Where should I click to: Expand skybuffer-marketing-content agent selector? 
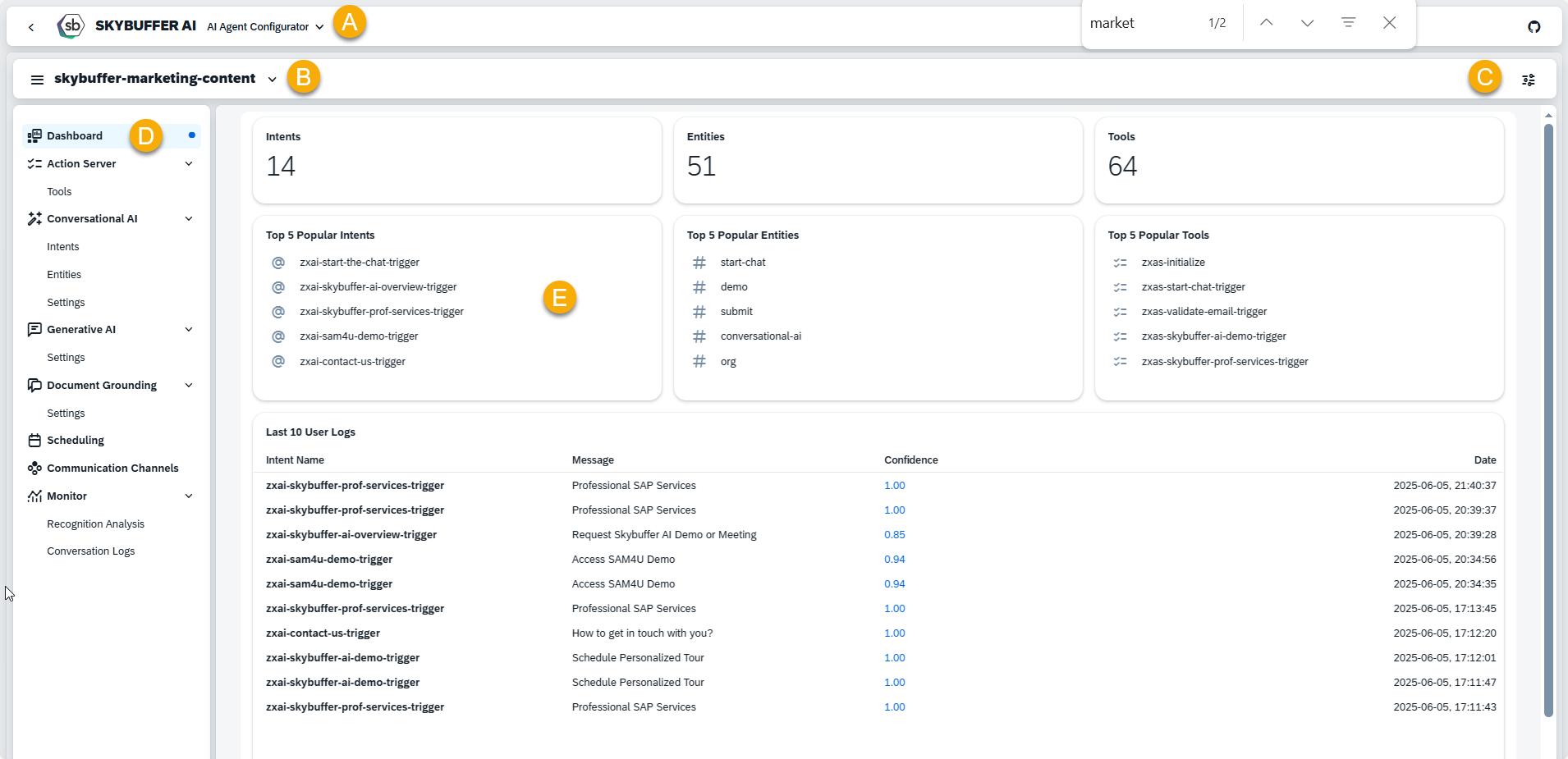tap(272, 80)
